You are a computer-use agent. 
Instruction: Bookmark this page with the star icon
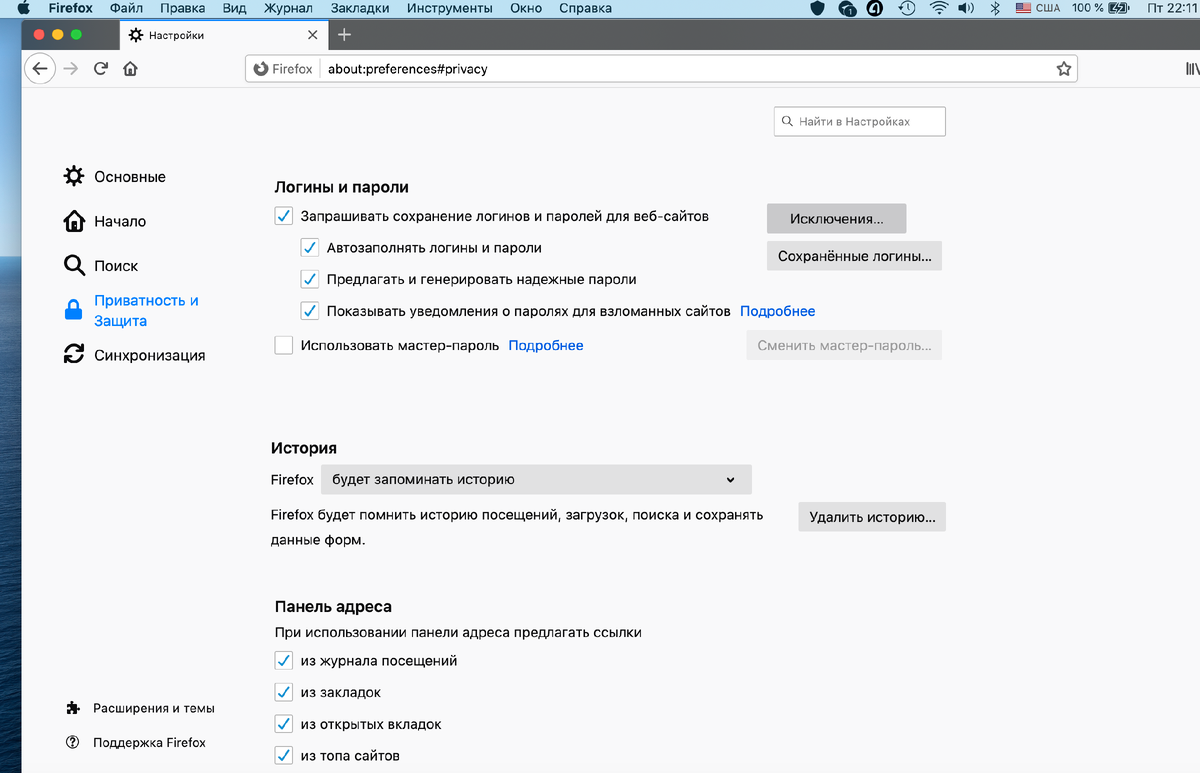(x=1064, y=69)
